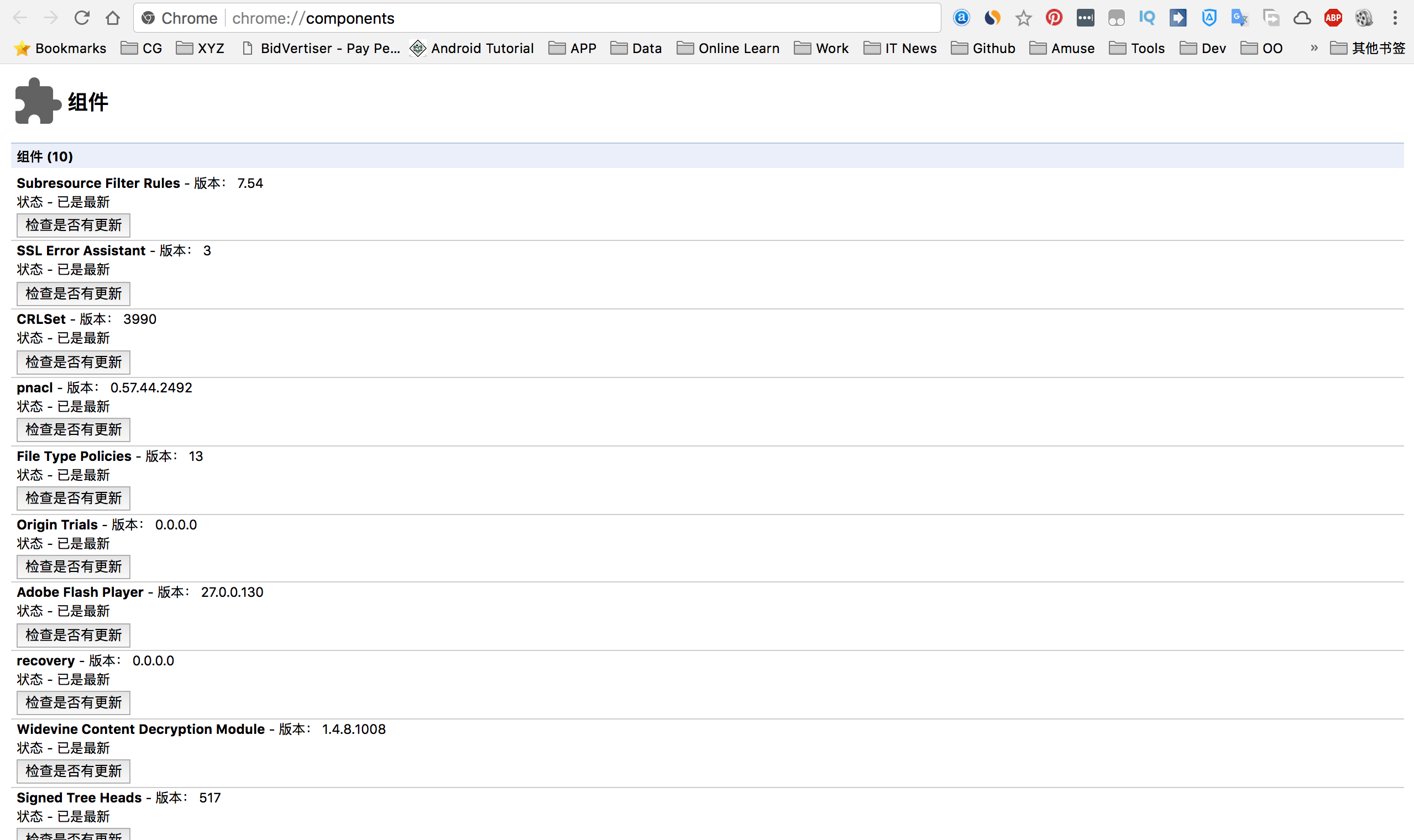Check update for CRLSet
The width and height of the screenshot is (1414, 840).
click(74, 363)
